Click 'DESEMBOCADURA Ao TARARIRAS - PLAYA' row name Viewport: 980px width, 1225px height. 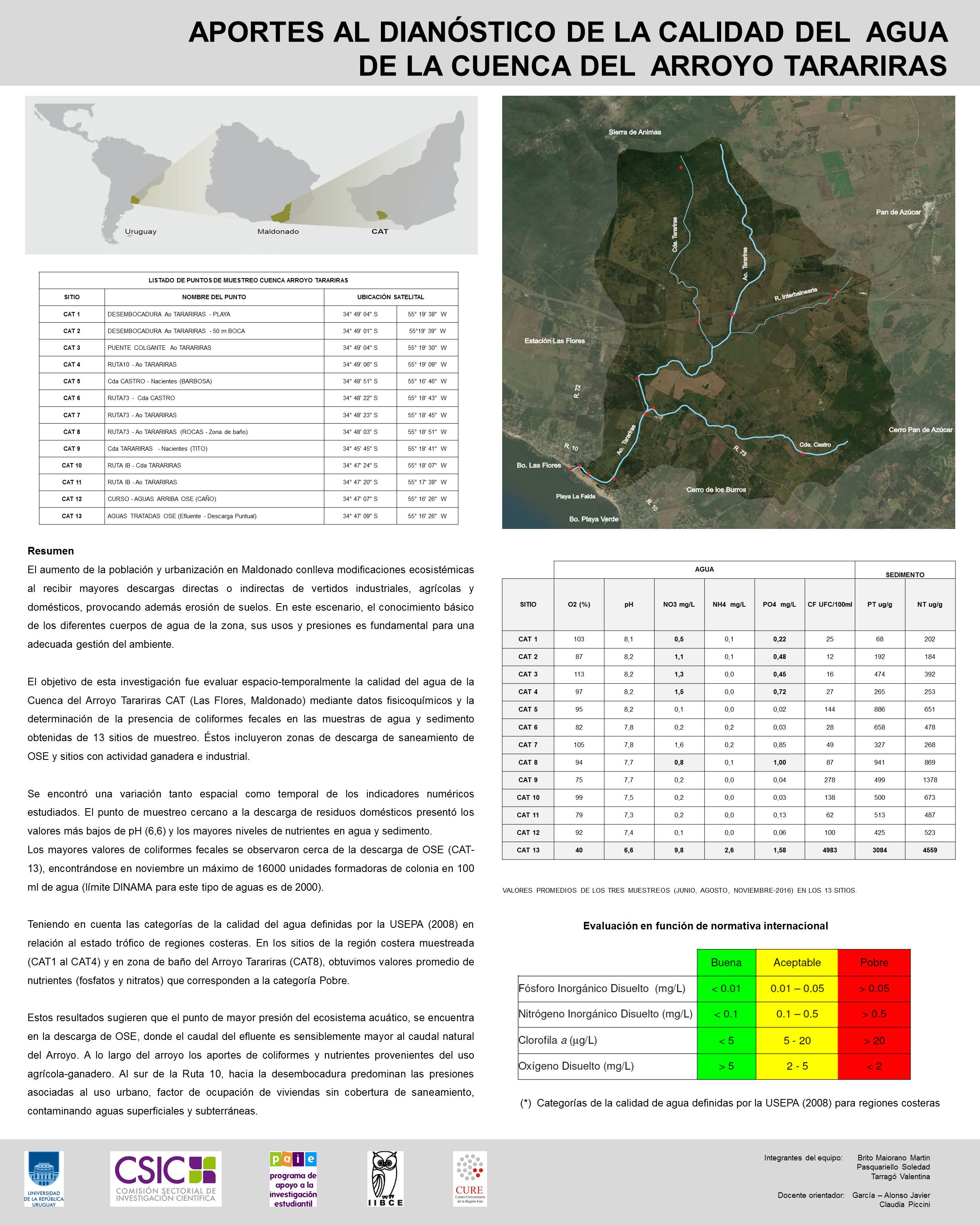pyautogui.click(x=169, y=314)
